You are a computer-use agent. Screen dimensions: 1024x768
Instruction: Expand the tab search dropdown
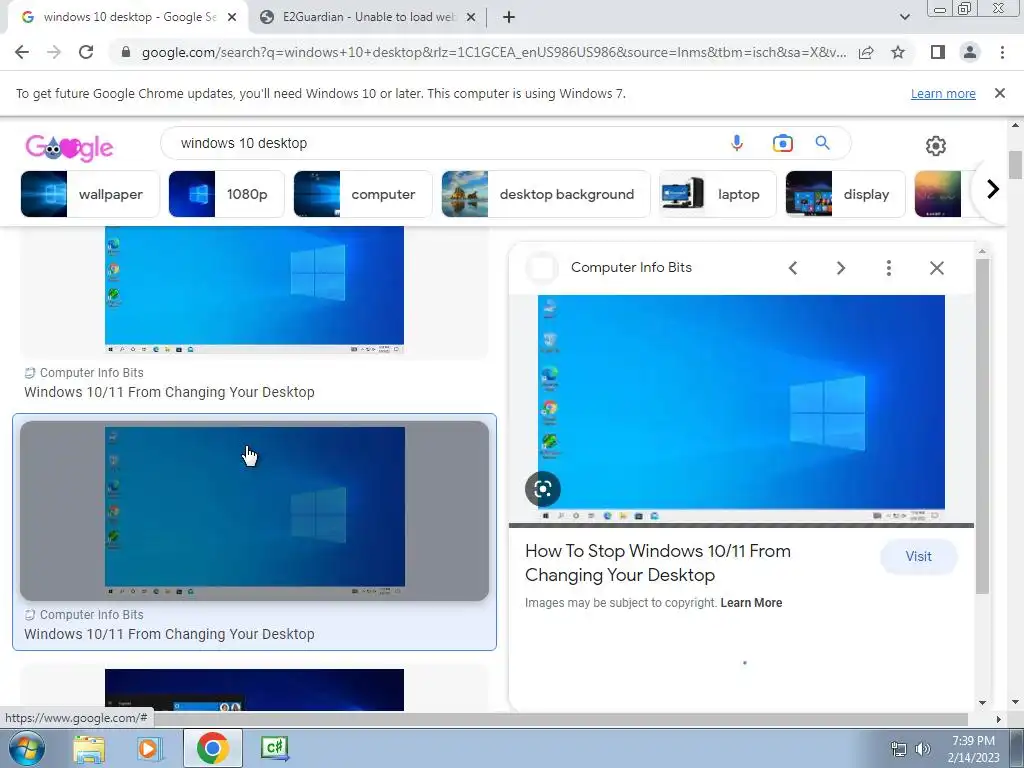click(x=904, y=17)
